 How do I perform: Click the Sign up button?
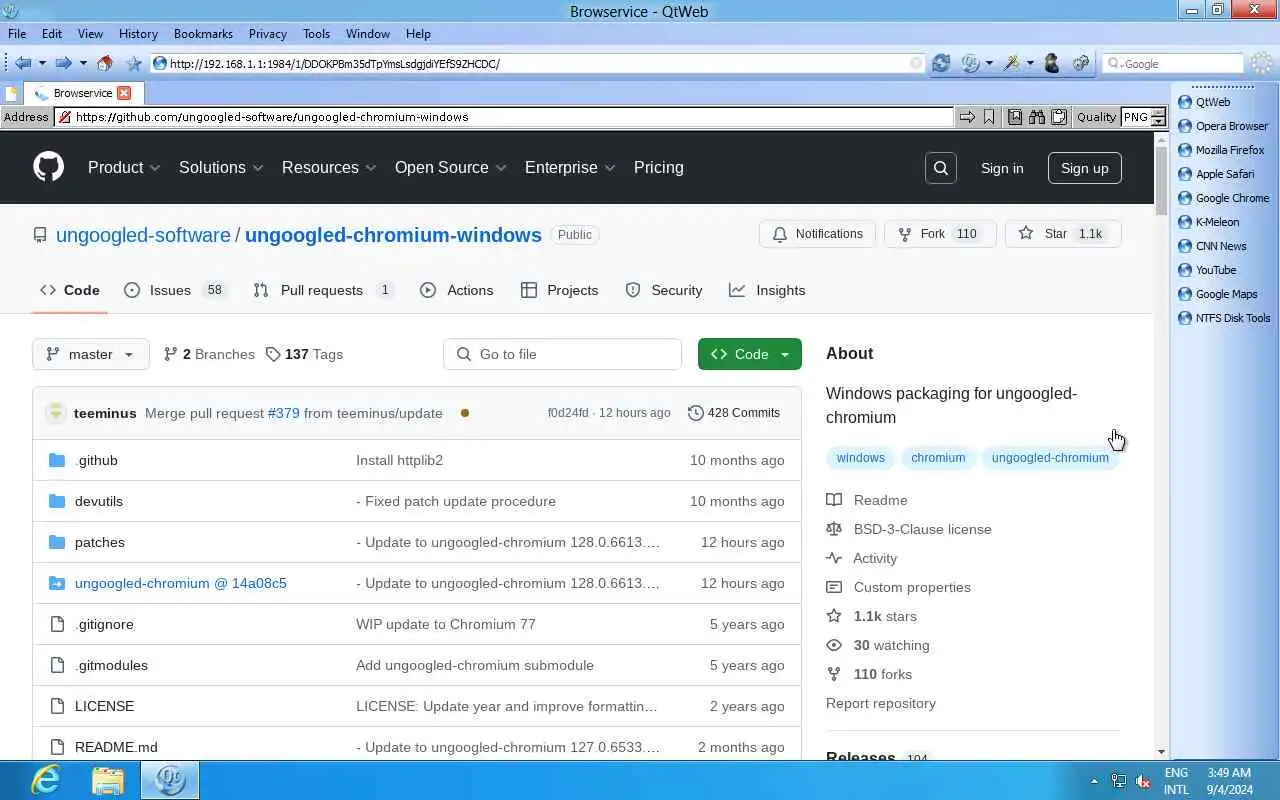pyautogui.click(x=1085, y=168)
